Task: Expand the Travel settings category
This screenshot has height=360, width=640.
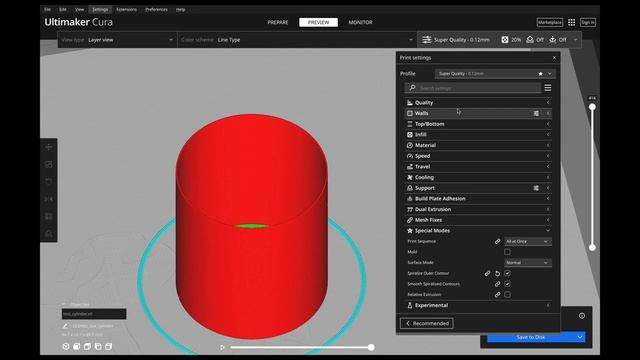Action: [x=478, y=167]
